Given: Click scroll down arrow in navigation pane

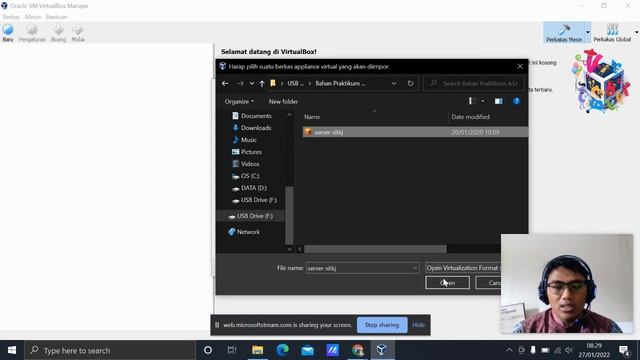Looking at the screenshot, I should (289, 249).
